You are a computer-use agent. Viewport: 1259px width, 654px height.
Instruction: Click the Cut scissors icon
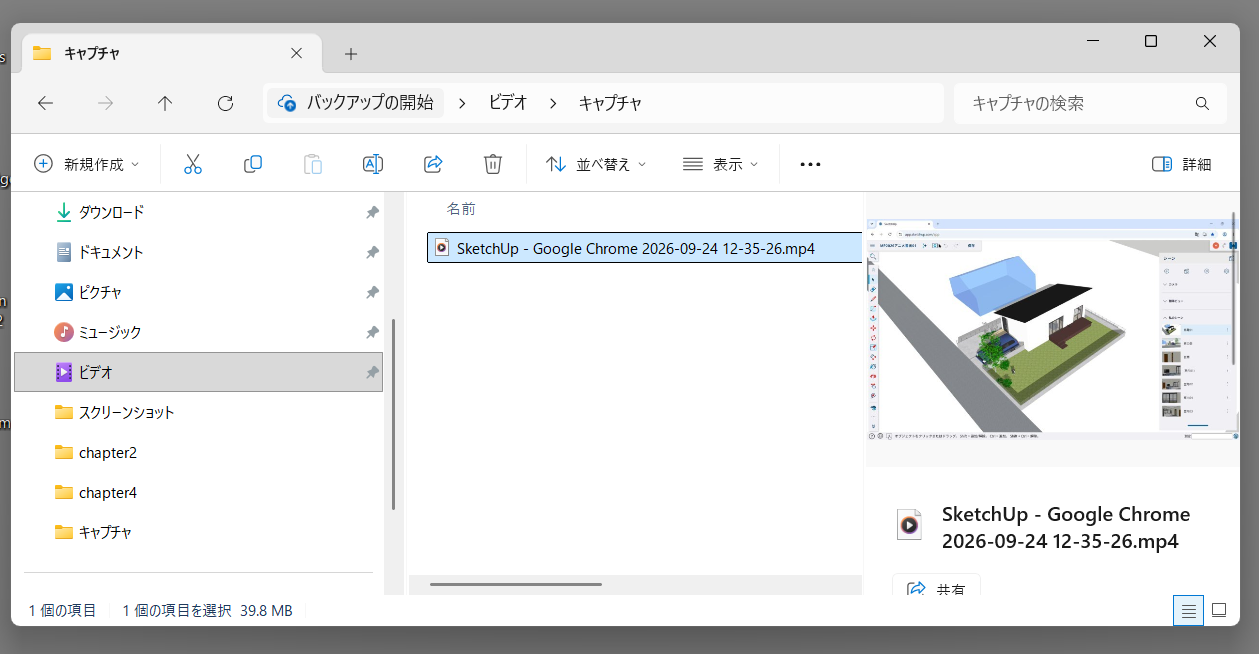coord(193,164)
